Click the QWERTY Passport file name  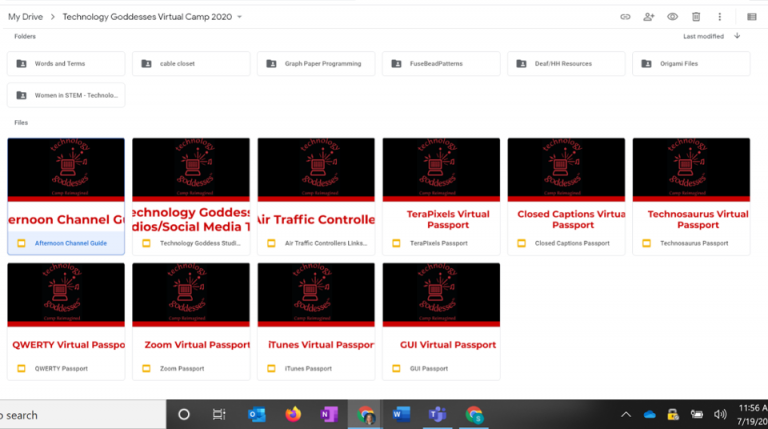point(61,368)
